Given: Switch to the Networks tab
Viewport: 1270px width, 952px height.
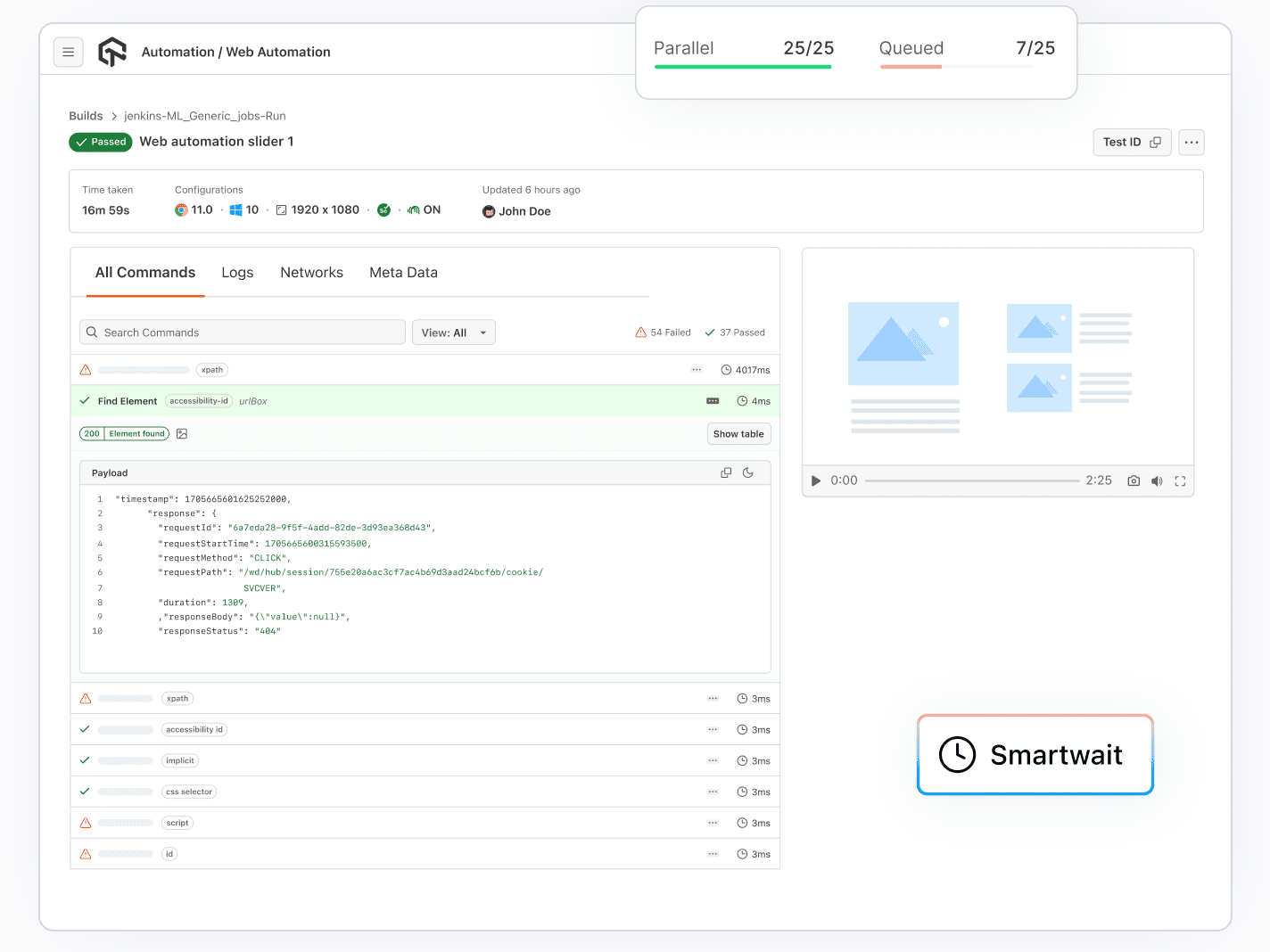Looking at the screenshot, I should 311,272.
